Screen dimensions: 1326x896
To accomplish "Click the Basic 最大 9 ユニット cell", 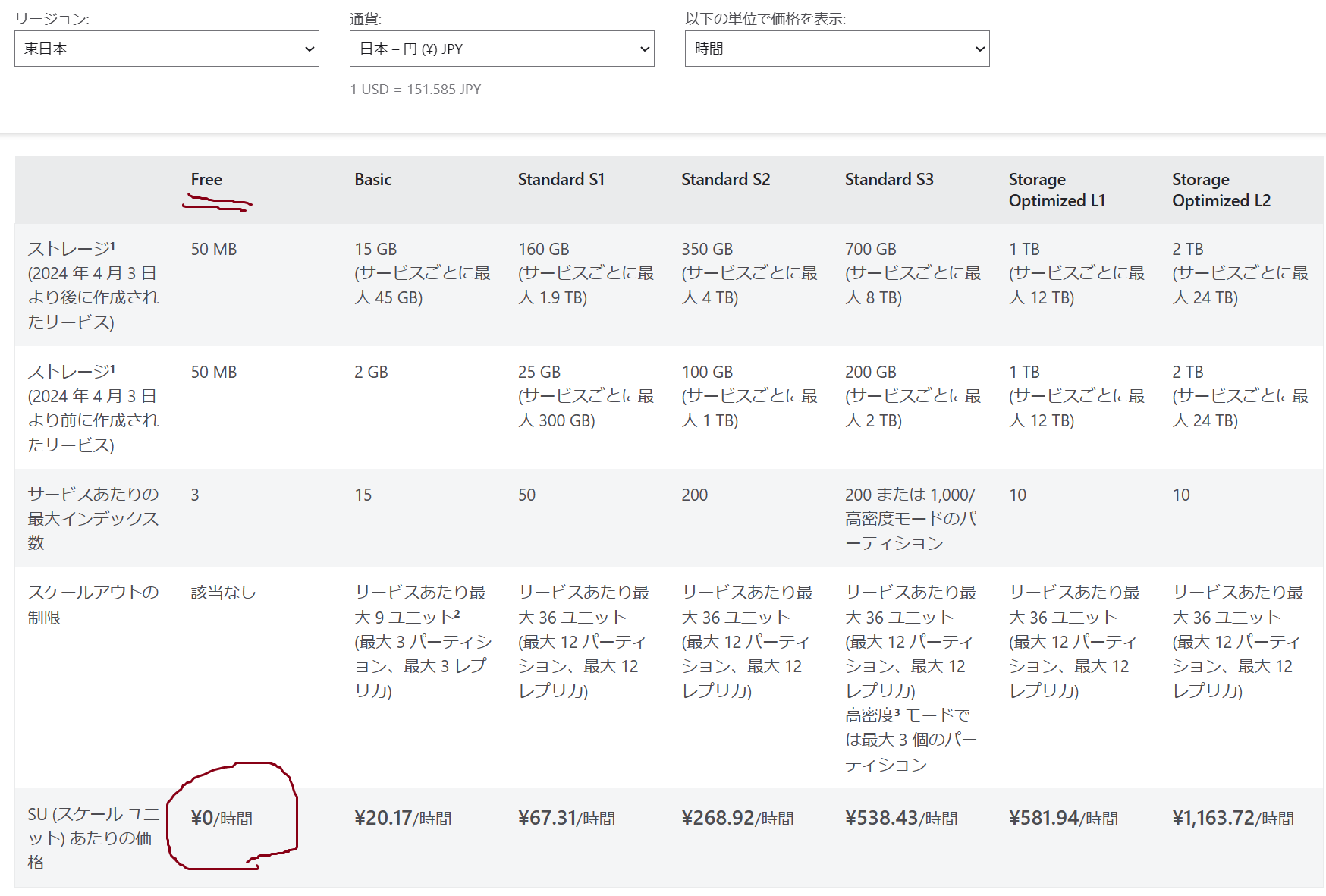I will [423, 642].
